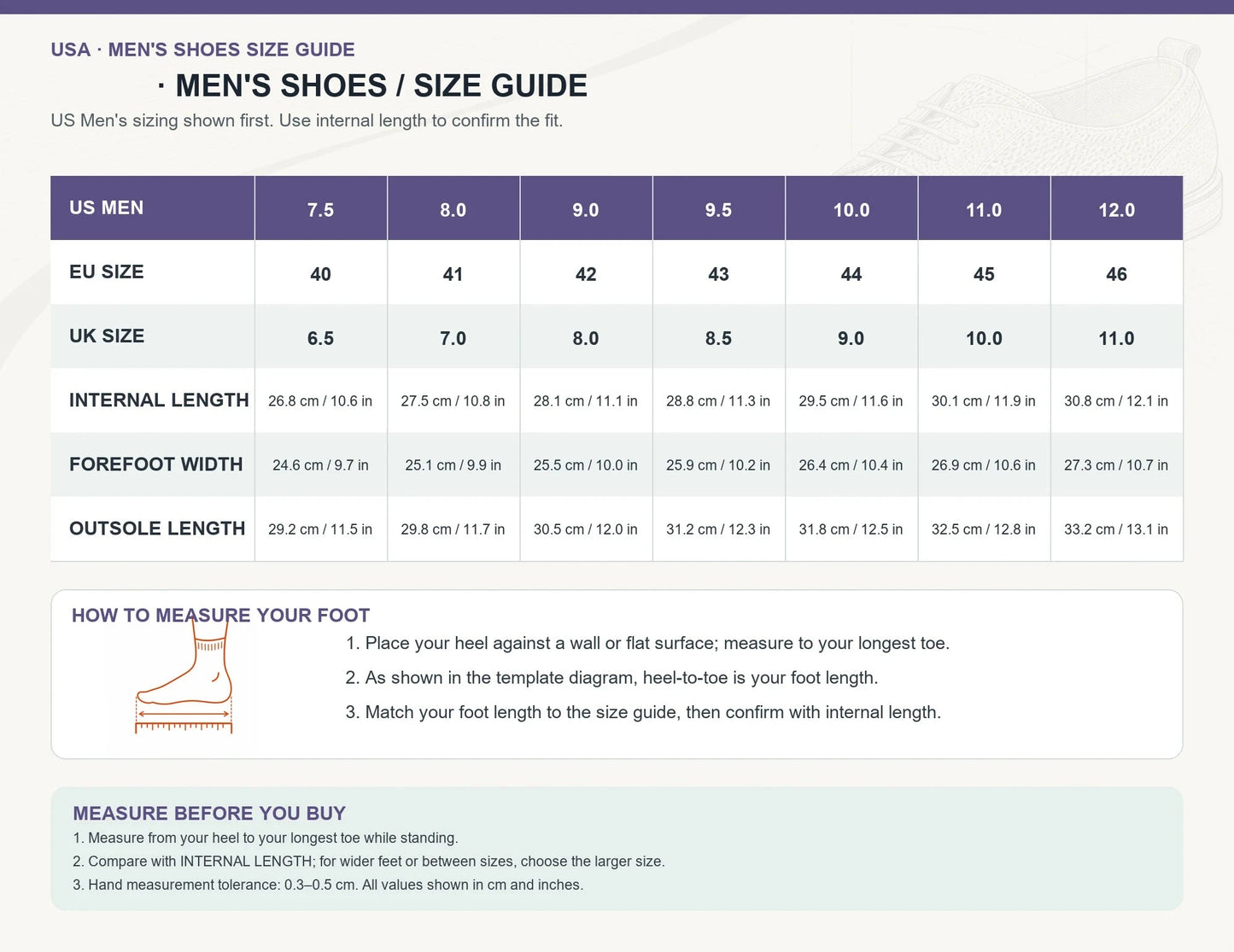Viewport: 1234px width, 952px height.
Task: Click the INTERNAL LENGTH row label
Action: pyautogui.click(x=159, y=400)
